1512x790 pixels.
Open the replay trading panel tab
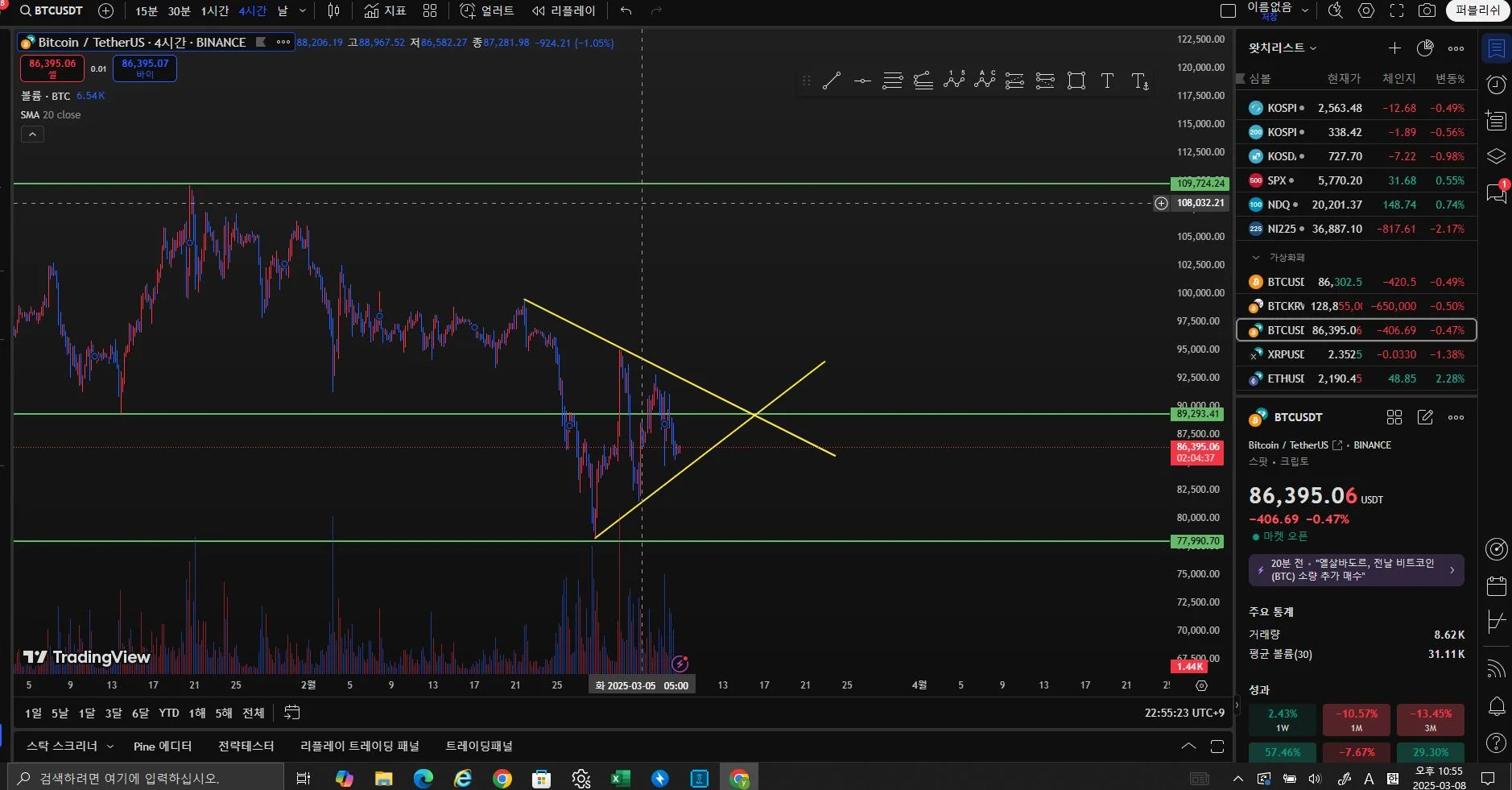[x=360, y=746]
